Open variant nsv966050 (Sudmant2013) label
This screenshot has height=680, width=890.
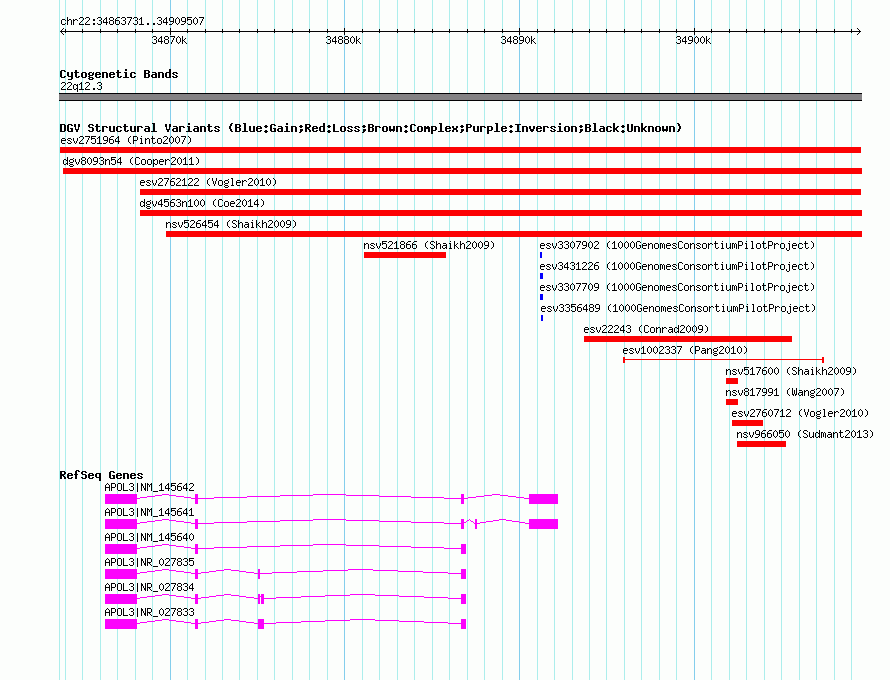805,434
